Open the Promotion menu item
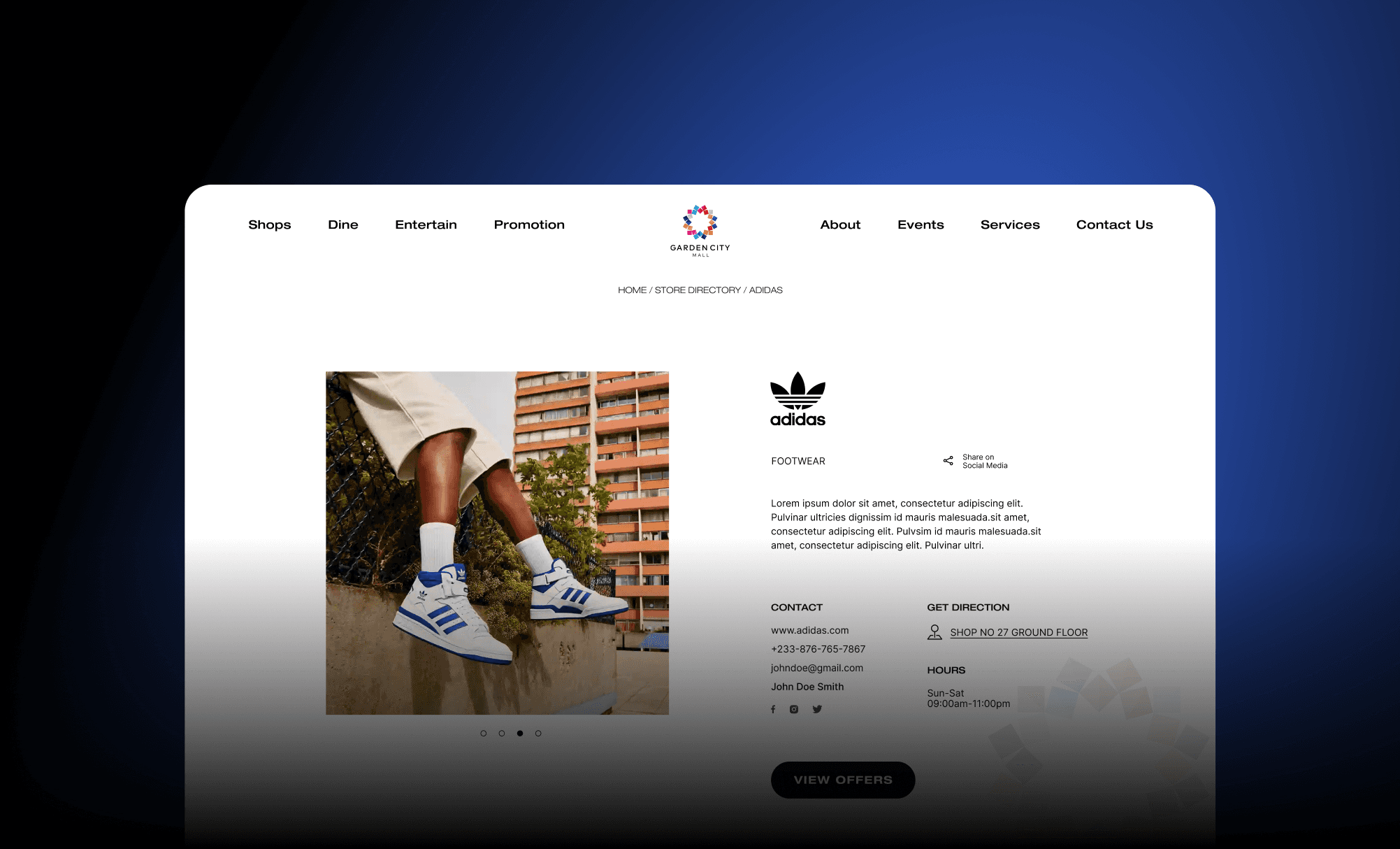 (529, 224)
